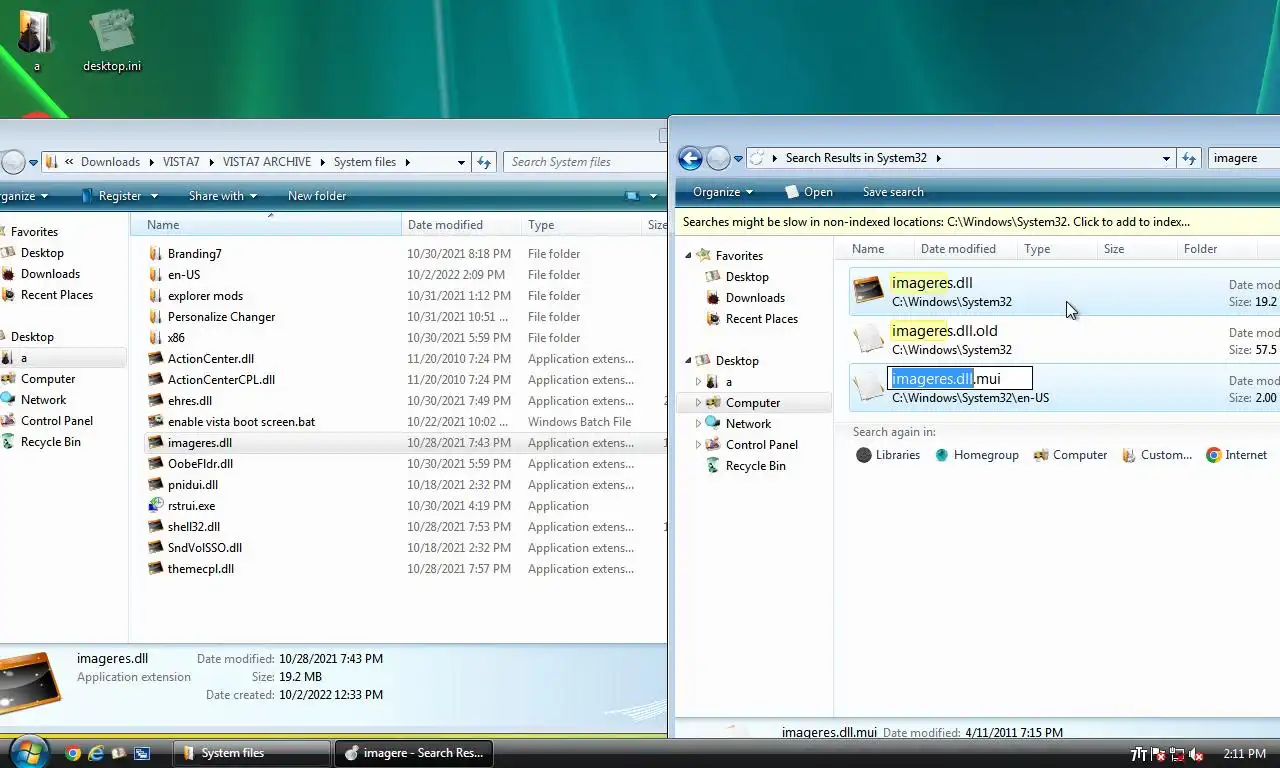This screenshot has width=1280, height=768.
Task: Open recent pages dropdown in Search Results window
Action: click(x=738, y=159)
